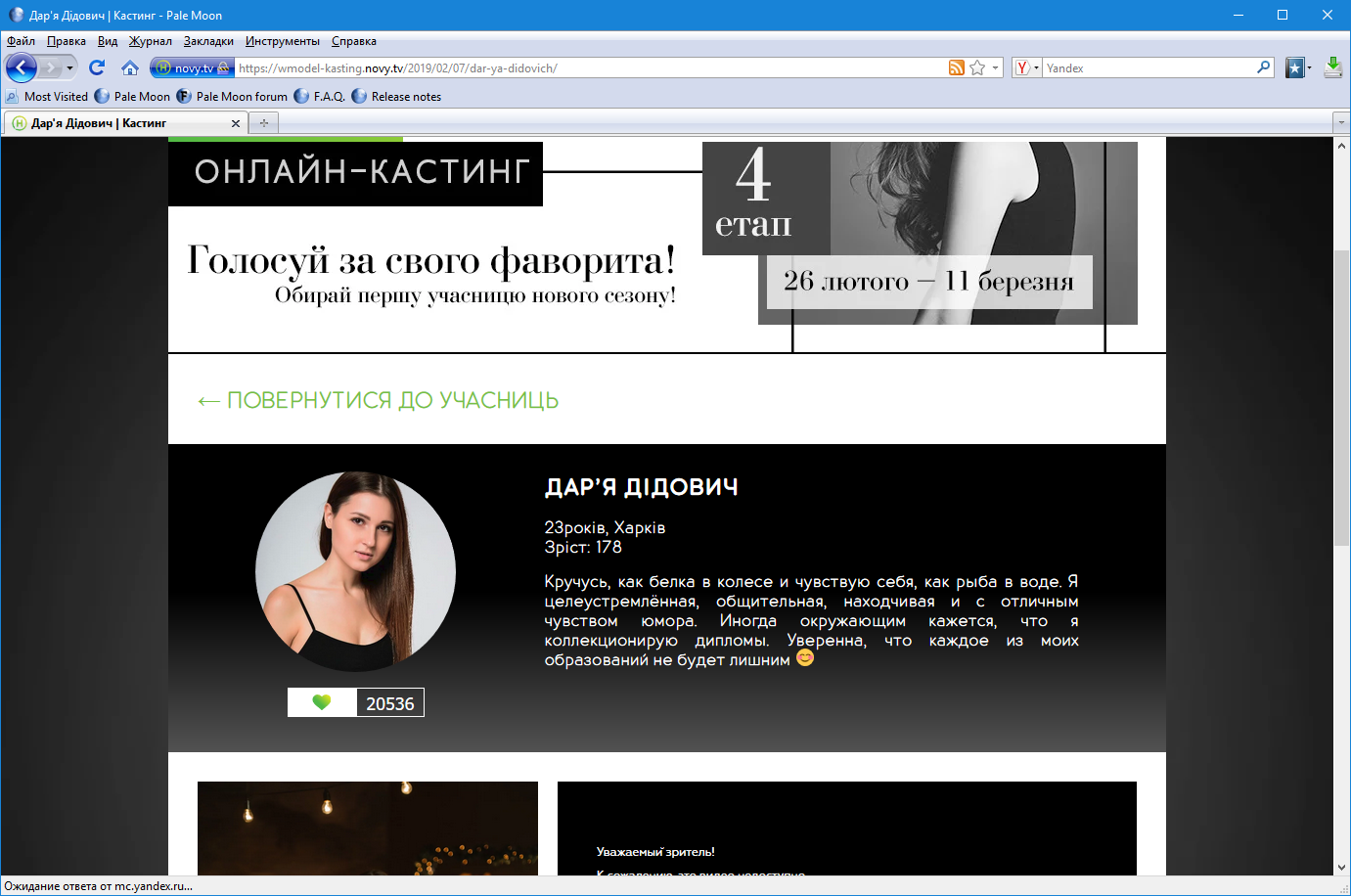Image resolution: width=1351 pixels, height=896 pixels.
Task: Open the Журнал menu
Action: (151, 41)
